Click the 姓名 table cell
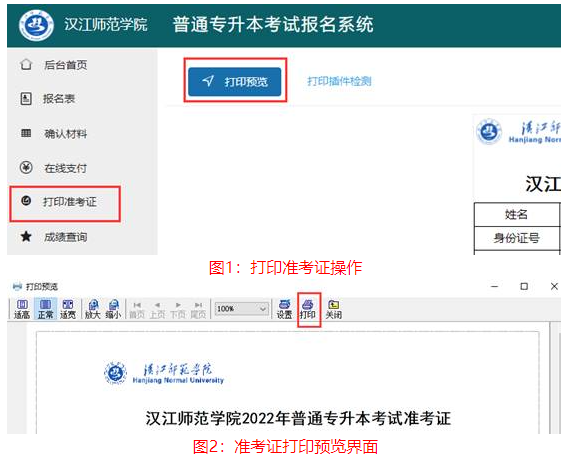Viewport: 574px width, 463px height. 517,214
